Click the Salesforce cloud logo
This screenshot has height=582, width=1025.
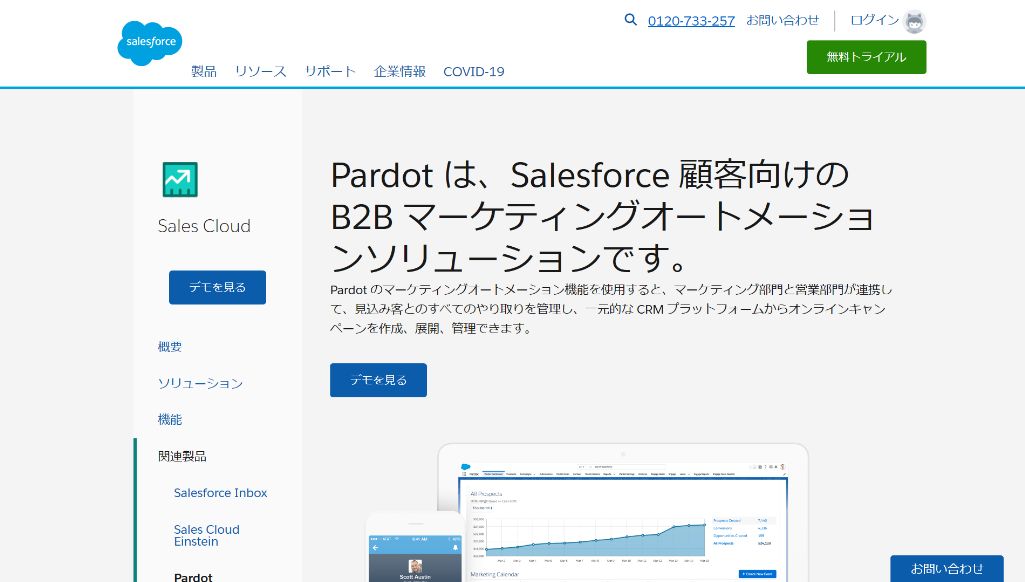pyautogui.click(x=148, y=42)
